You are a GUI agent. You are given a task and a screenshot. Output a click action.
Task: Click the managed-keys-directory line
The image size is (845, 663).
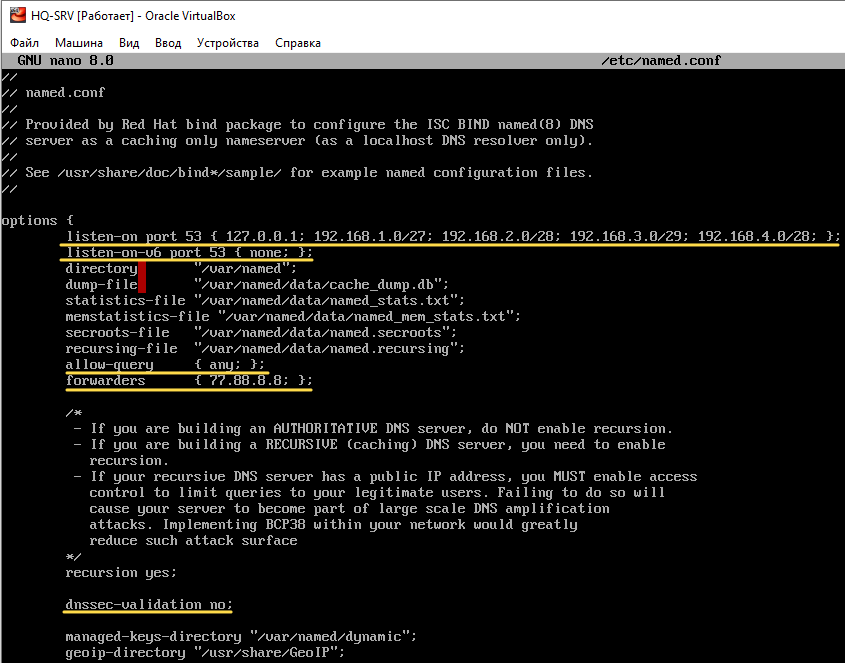pyautogui.click(x=240, y=636)
